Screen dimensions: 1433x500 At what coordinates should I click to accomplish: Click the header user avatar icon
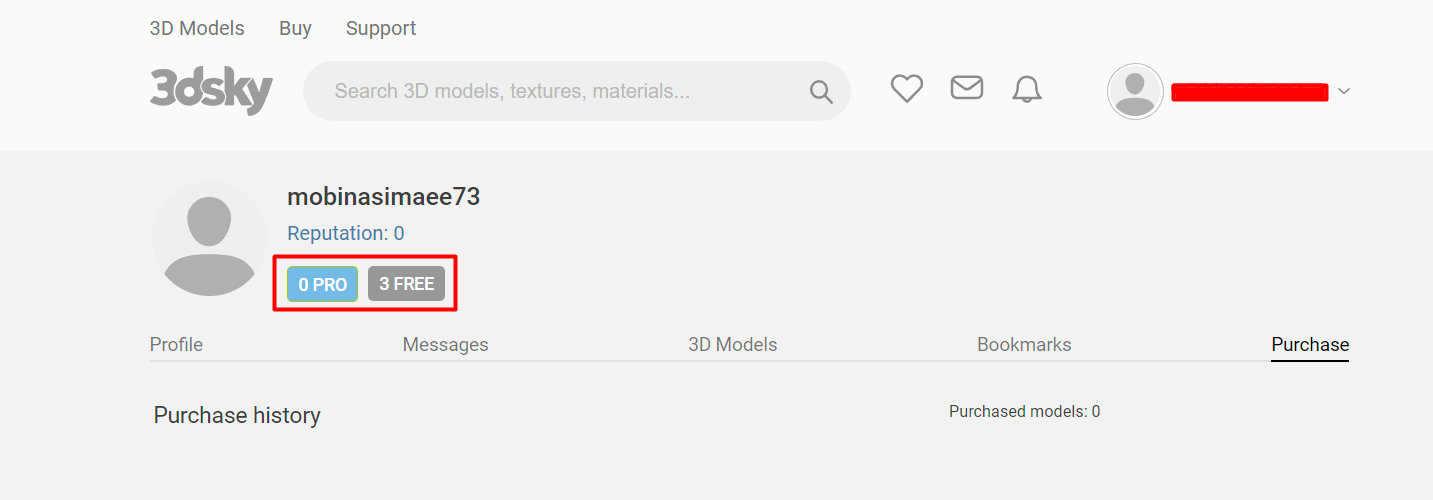coord(1135,92)
